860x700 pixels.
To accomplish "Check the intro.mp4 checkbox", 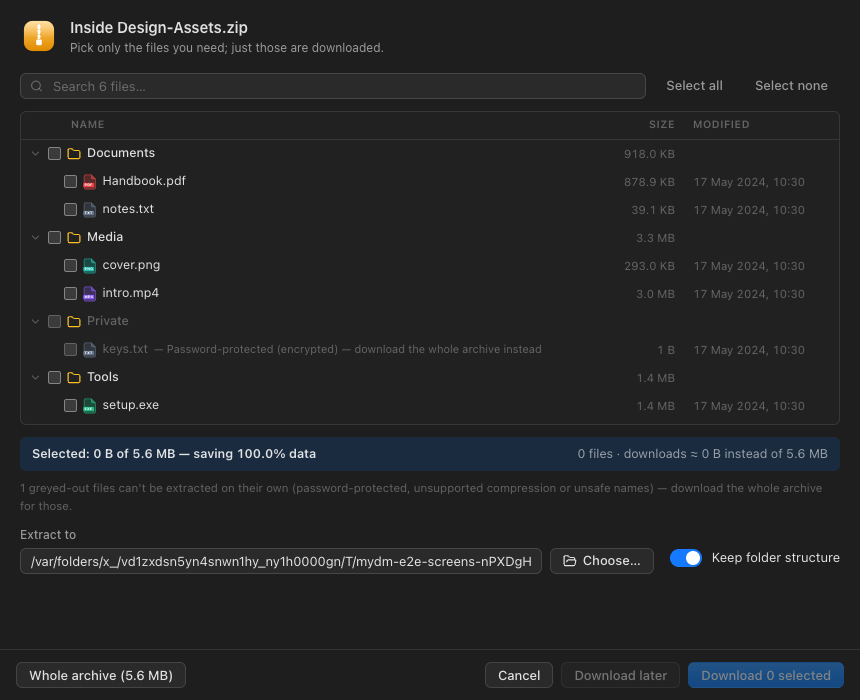I will (x=70, y=293).
